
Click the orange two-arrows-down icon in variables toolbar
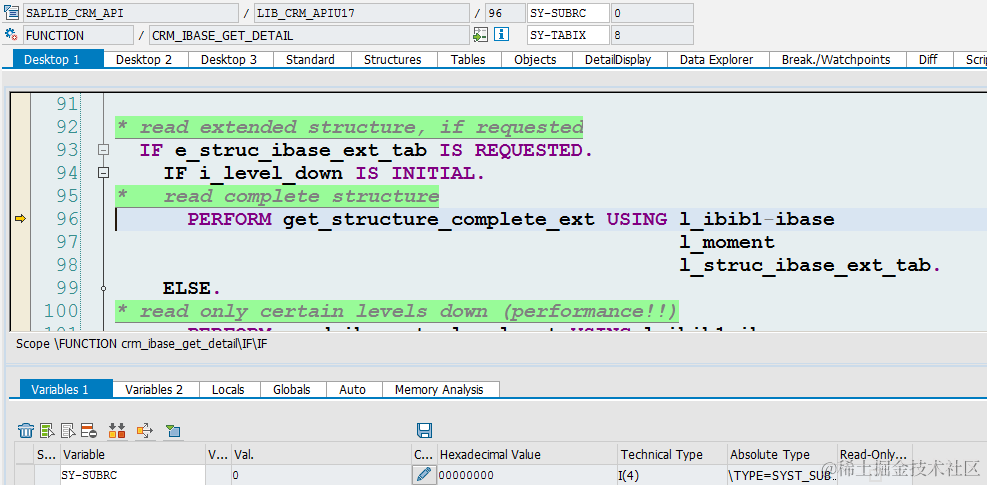pos(117,431)
